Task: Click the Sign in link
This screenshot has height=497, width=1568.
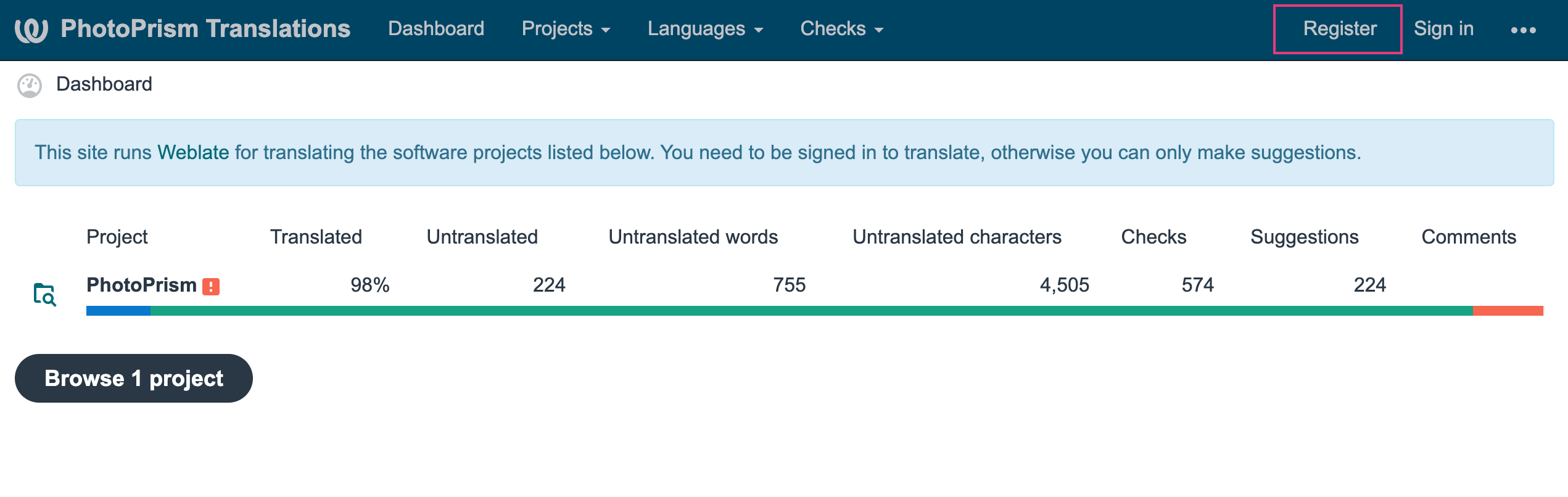Action: (1443, 29)
